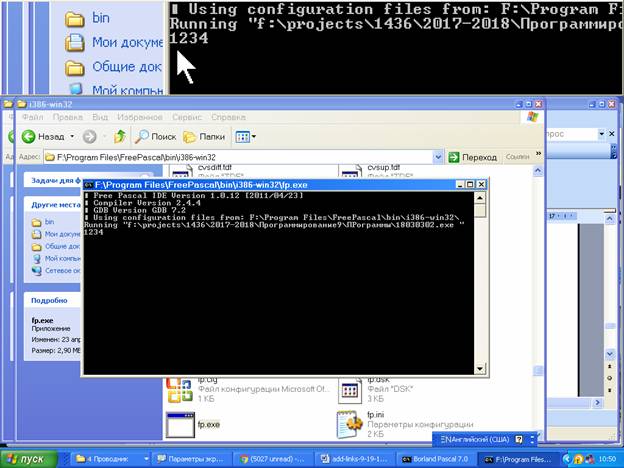Click EN Английский (США) language indicator
The height and width of the screenshot is (468, 624).
click(475, 440)
